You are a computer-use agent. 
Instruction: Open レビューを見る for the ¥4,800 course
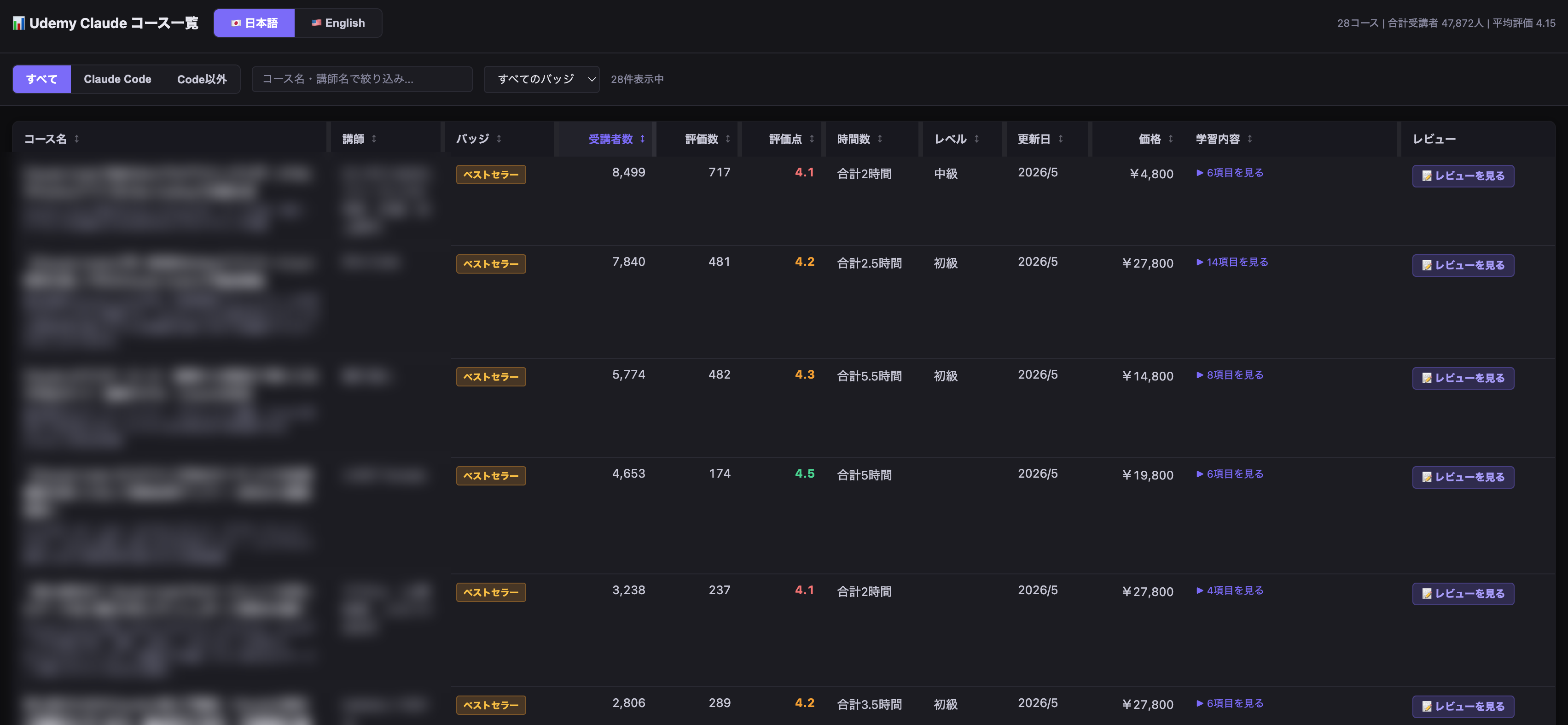point(1463,176)
